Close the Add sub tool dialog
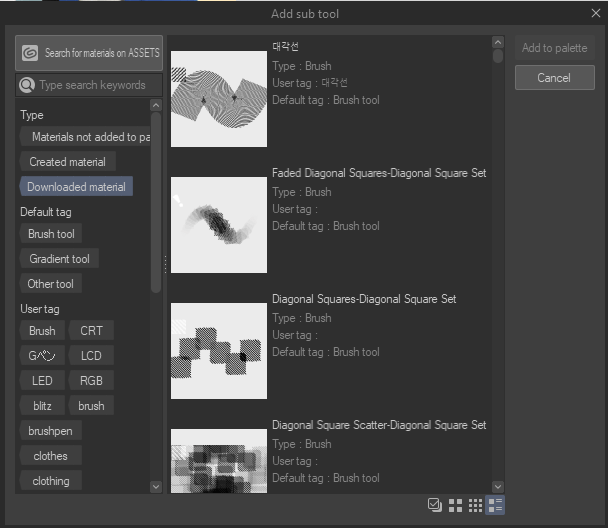Image resolution: width=608 pixels, height=528 pixels. (596, 13)
